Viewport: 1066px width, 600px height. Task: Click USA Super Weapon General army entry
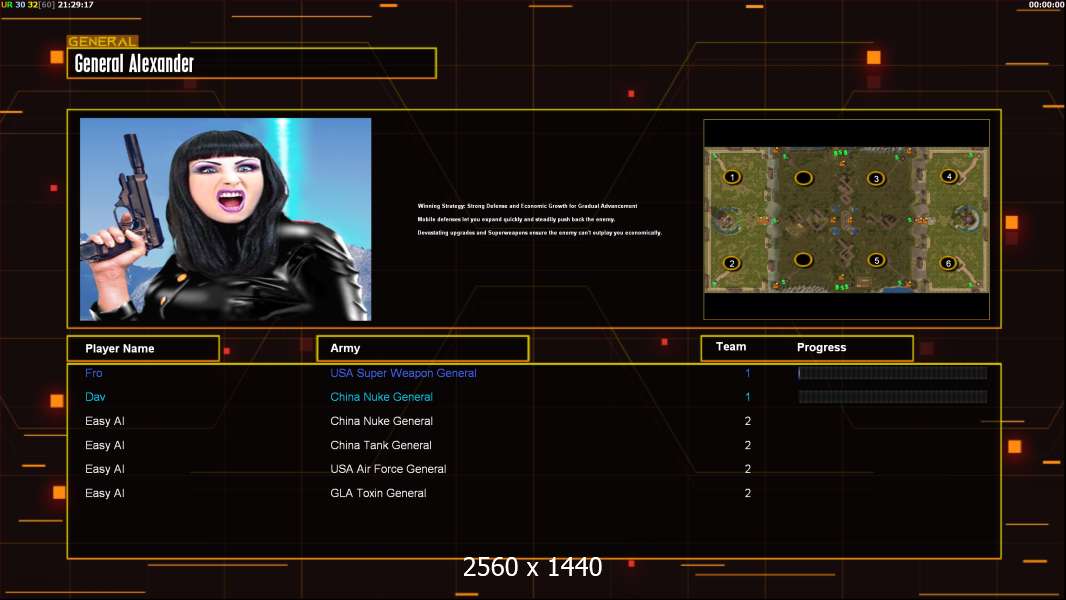click(403, 373)
